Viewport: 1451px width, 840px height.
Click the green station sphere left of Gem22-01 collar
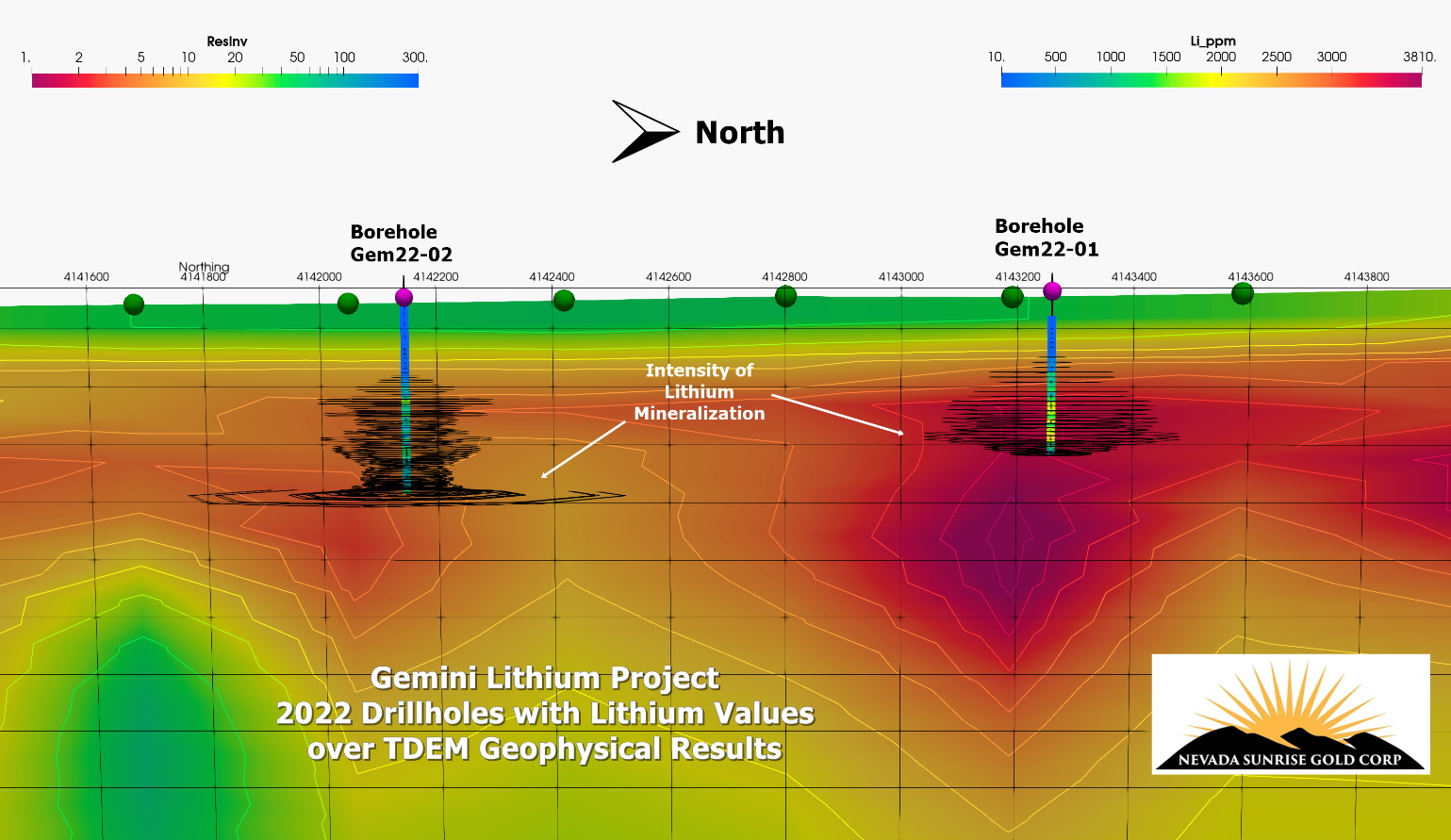point(1013,297)
